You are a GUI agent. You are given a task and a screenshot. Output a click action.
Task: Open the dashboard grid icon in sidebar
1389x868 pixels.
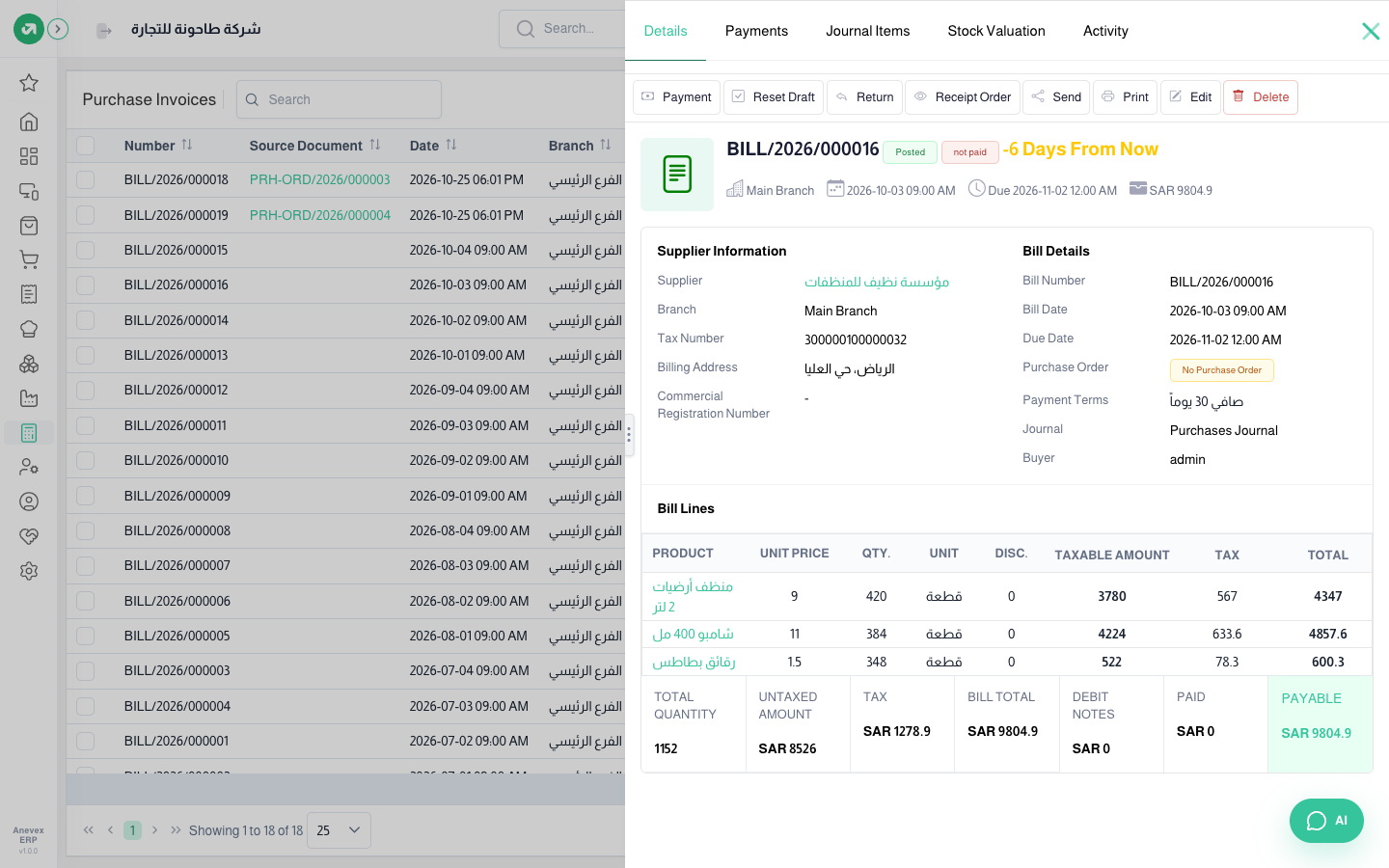29,156
